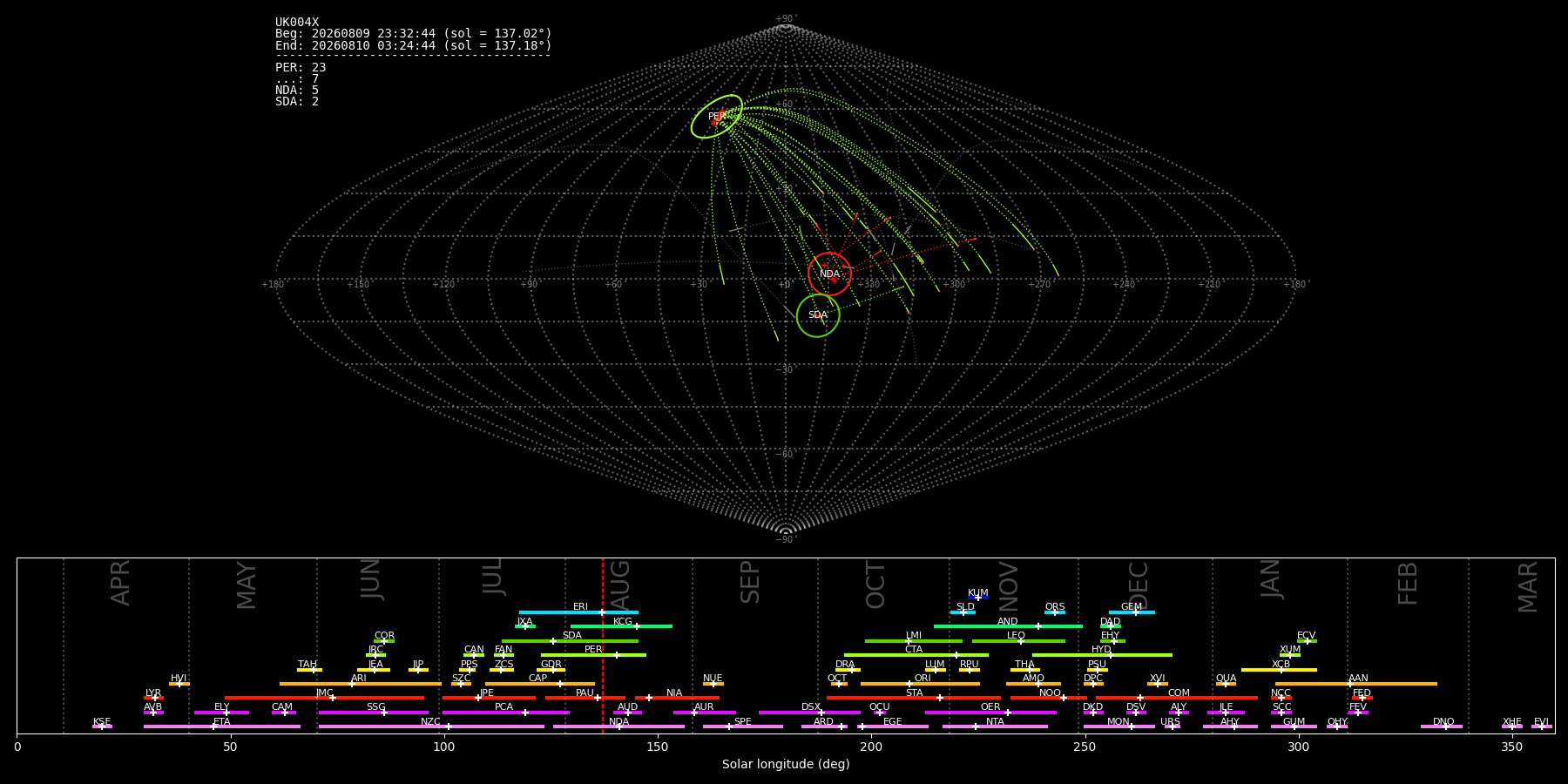Click the ARI shower bar in the timeline
The width and height of the screenshot is (1568, 784).
click(361, 684)
